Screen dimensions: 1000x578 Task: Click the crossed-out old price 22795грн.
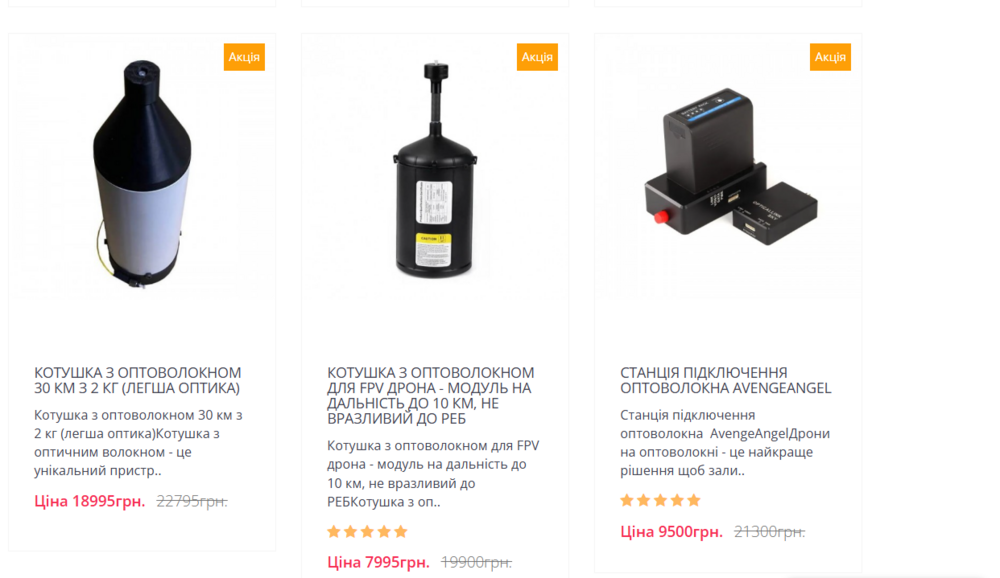192,501
